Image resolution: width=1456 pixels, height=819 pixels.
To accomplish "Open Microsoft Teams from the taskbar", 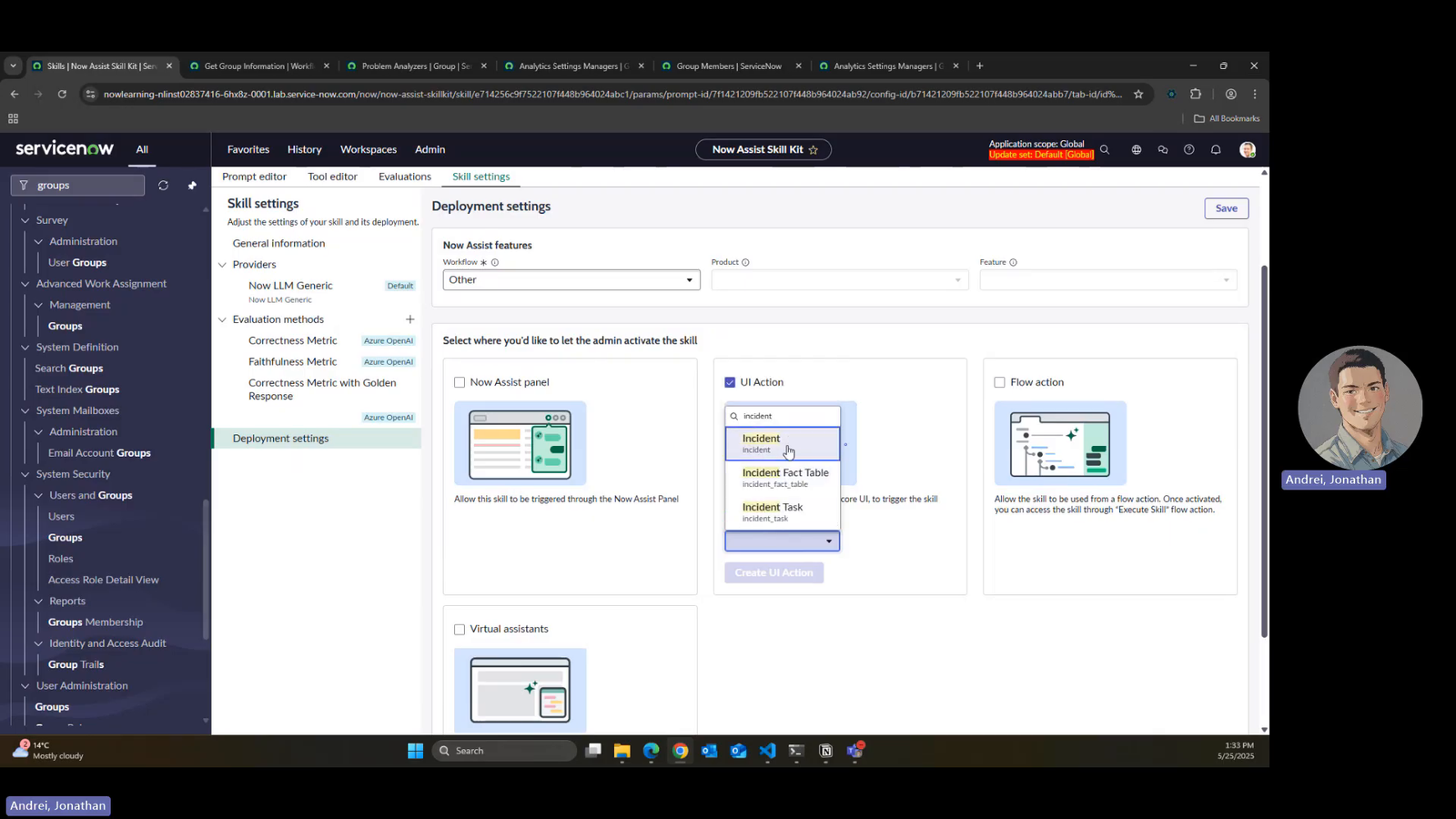I will [x=855, y=751].
